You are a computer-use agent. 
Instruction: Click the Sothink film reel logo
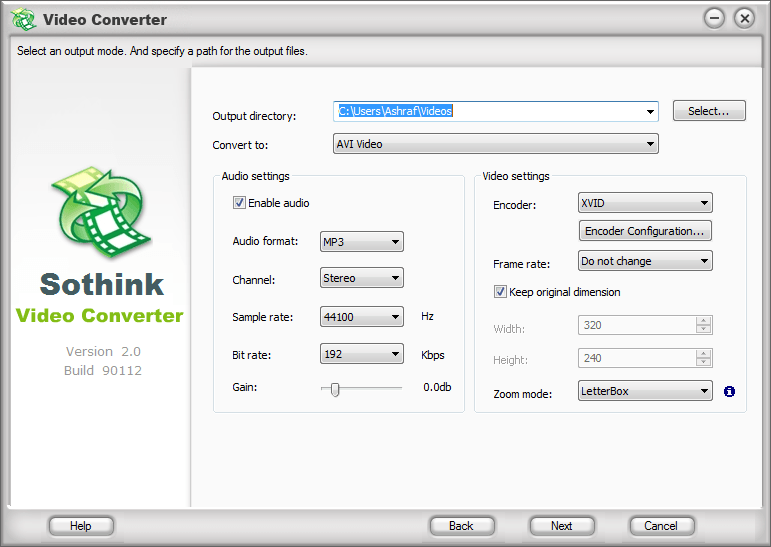pos(101,213)
